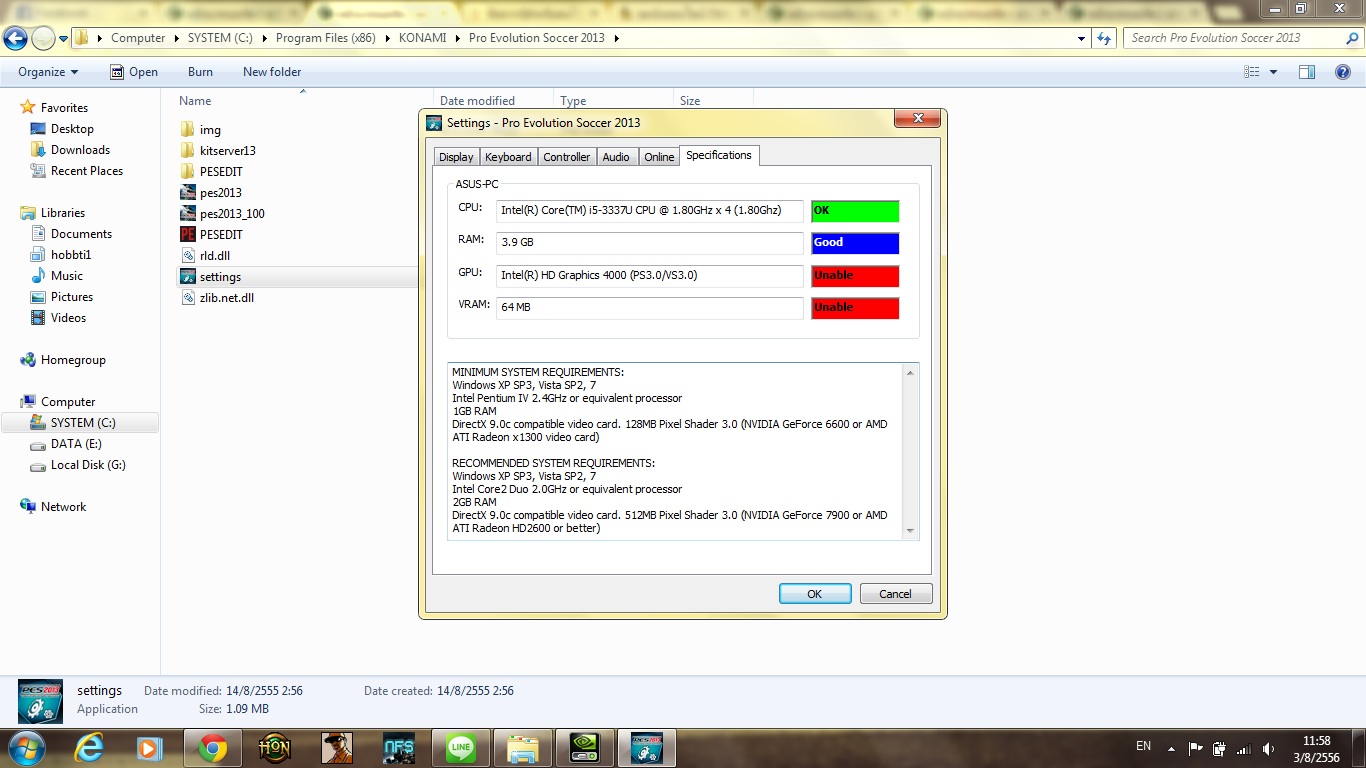The width and height of the screenshot is (1366, 768).
Task: Select the Specifications tab
Action: point(719,155)
